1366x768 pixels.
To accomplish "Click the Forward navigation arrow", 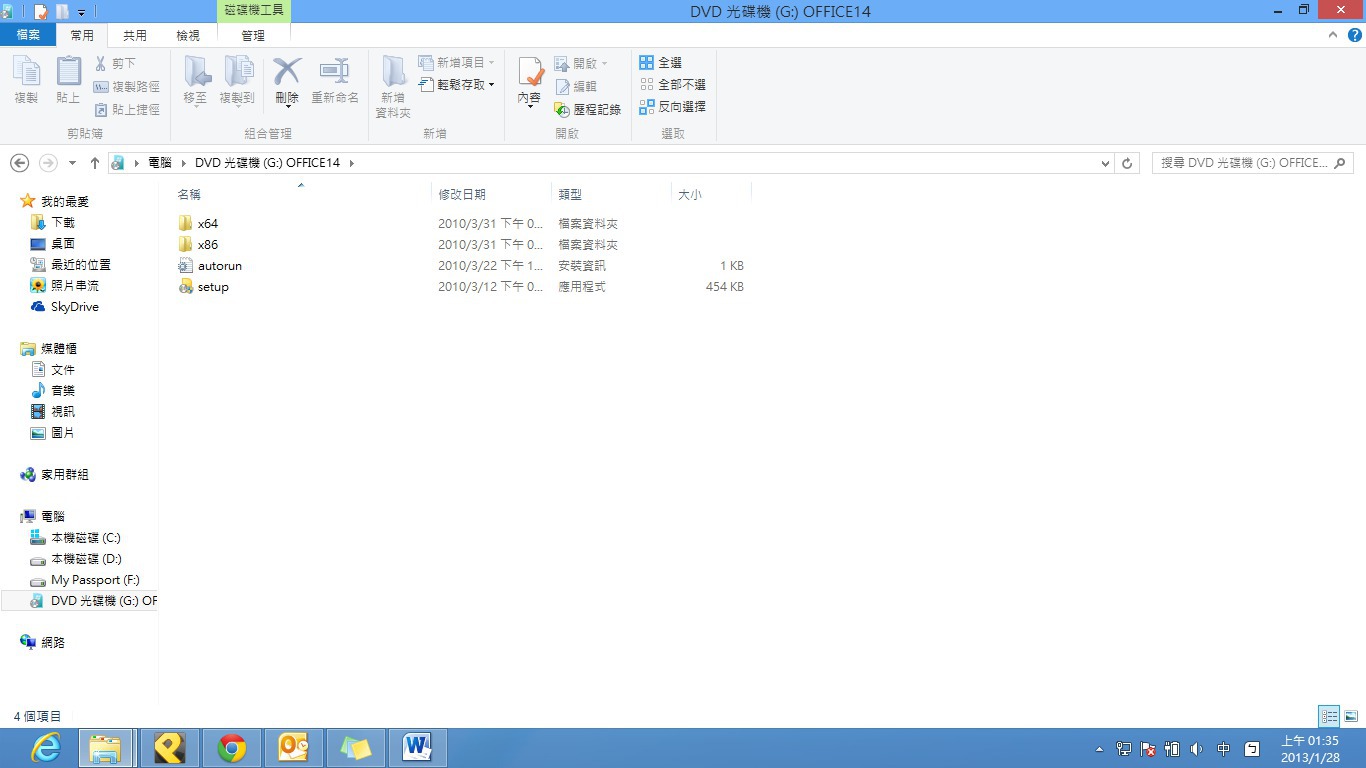I will pos(47,163).
